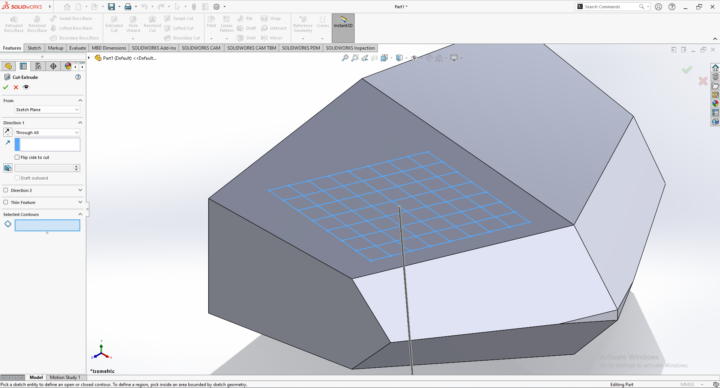
Task: Select the Model bottom tab
Action: click(x=36, y=377)
